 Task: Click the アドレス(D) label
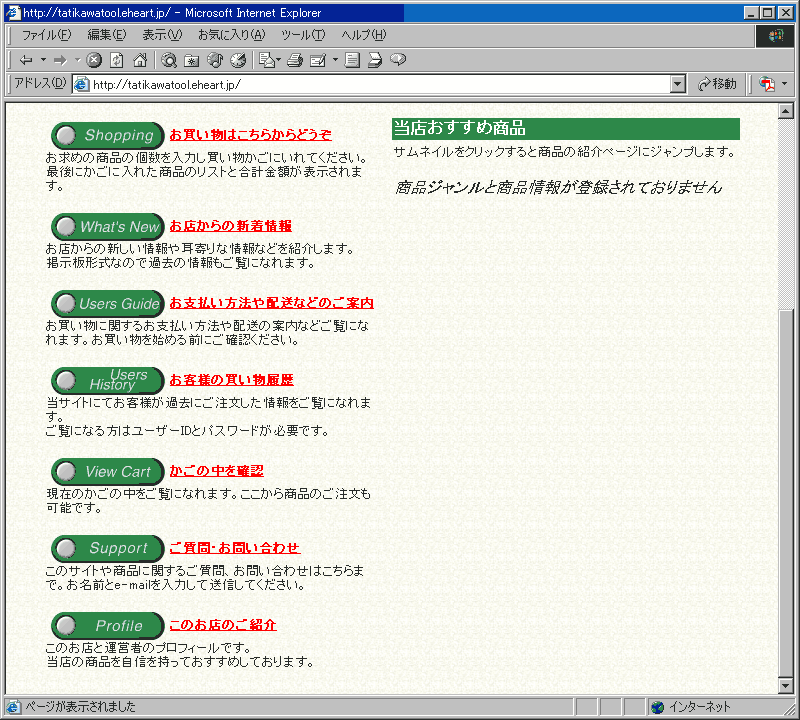click(40, 83)
